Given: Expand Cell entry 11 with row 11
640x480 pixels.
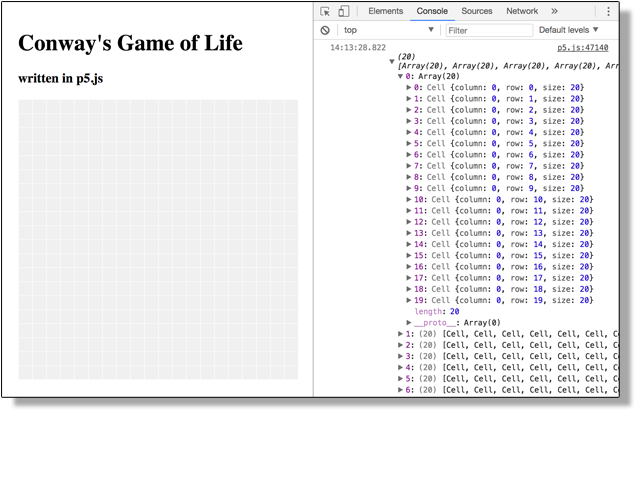Looking at the screenshot, I should pyautogui.click(x=409, y=211).
